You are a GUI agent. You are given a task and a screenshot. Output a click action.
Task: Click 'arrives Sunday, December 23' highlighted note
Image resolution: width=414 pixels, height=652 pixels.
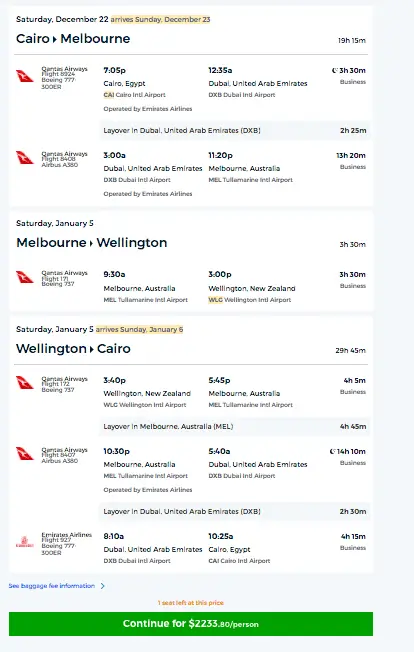pyautogui.click(x=160, y=20)
